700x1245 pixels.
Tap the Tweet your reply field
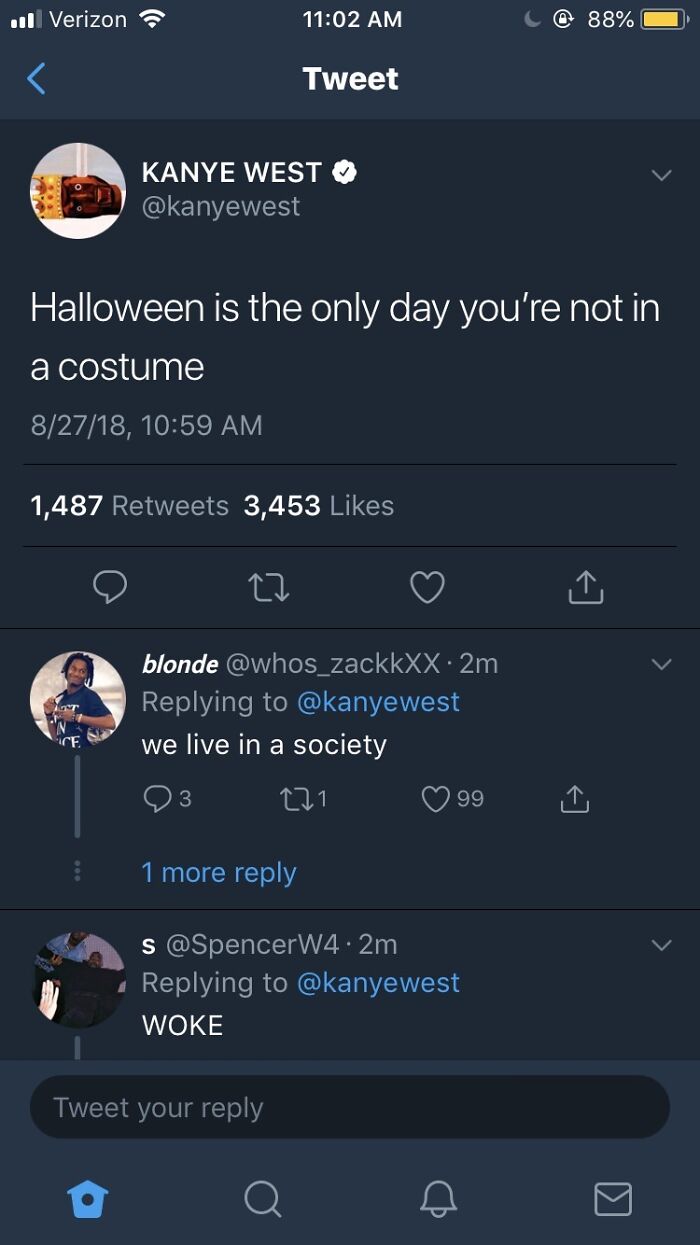[x=349, y=1107]
